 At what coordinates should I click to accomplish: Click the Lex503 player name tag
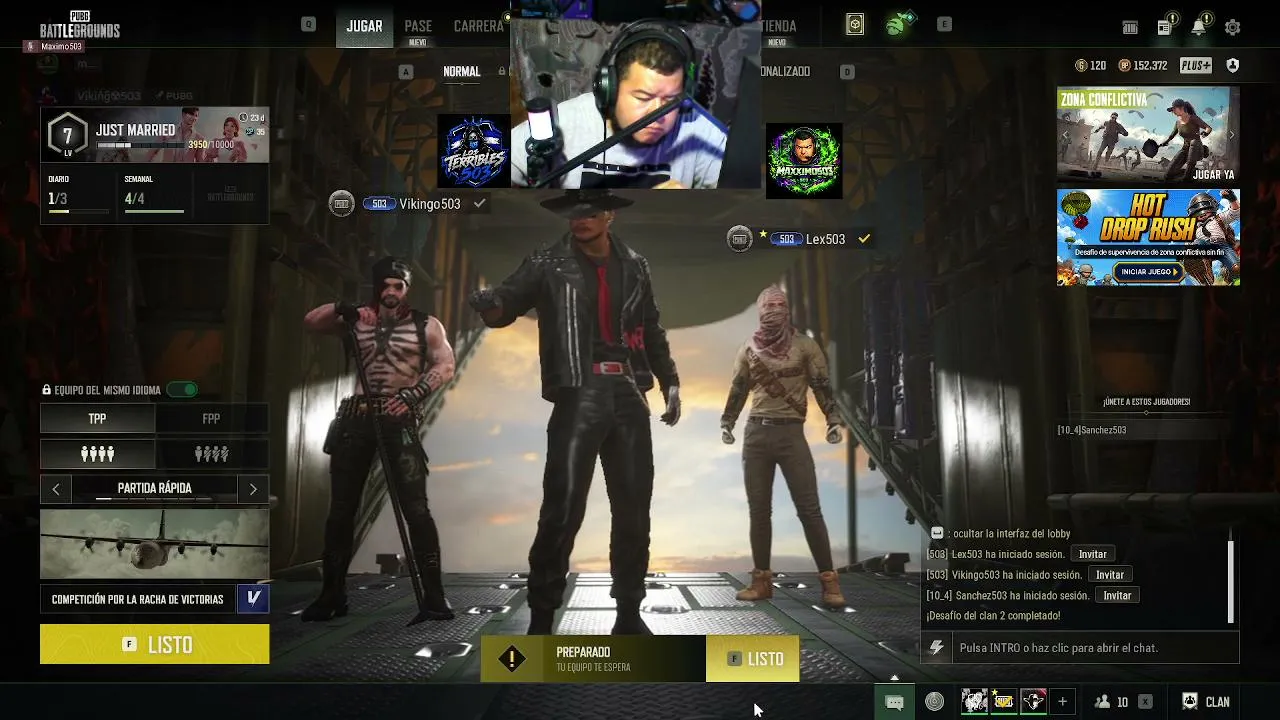826,239
